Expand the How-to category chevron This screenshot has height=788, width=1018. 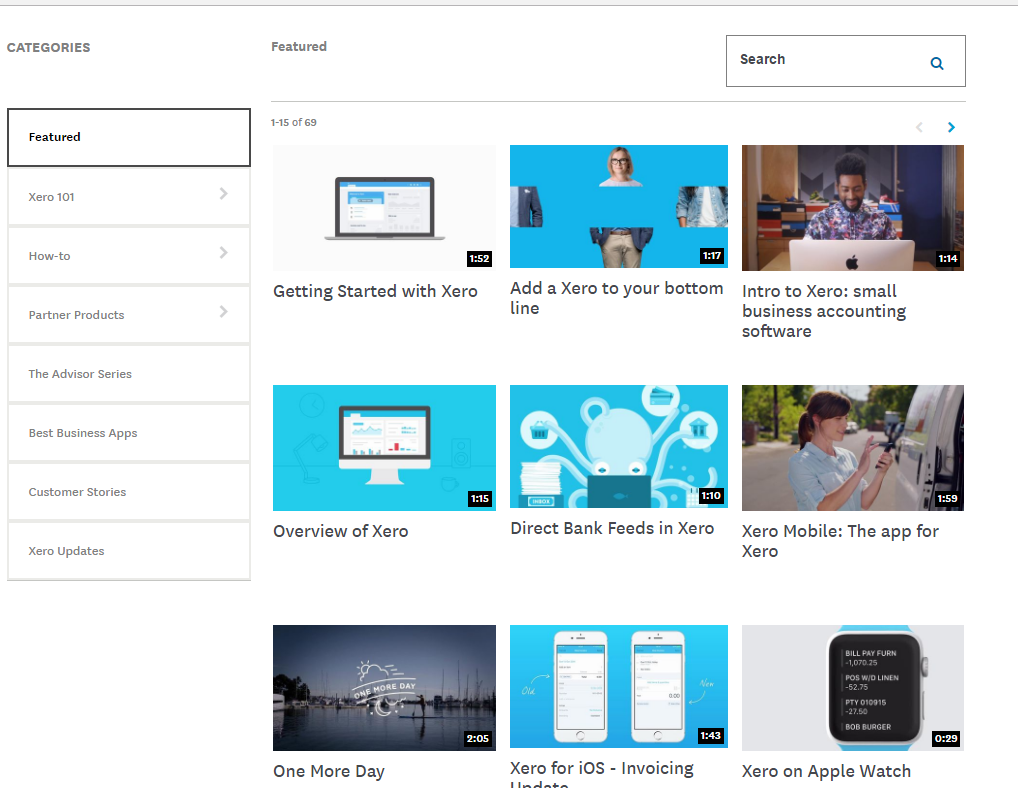[223, 252]
